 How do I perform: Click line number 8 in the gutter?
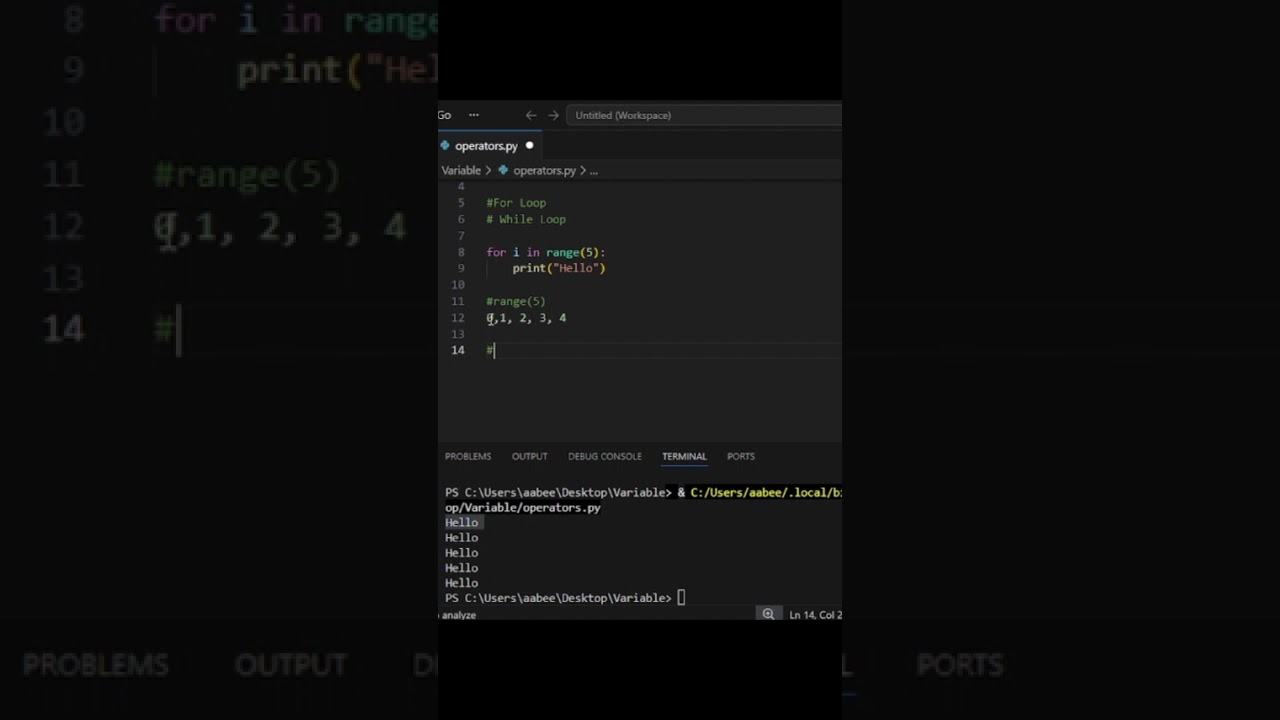(461, 252)
